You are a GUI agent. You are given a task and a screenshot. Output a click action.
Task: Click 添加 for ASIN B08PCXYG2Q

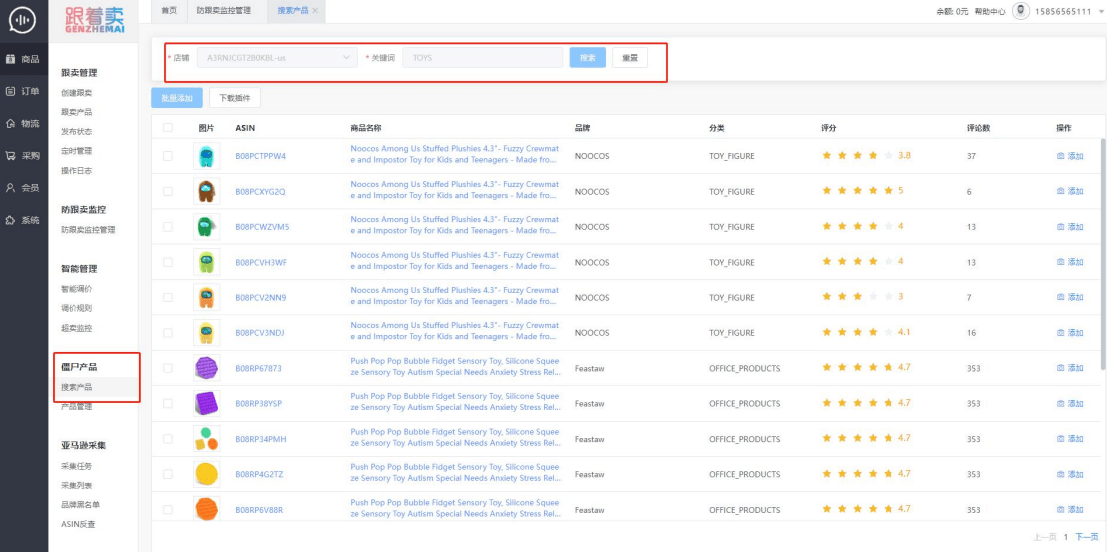pyautogui.click(x=1070, y=191)
